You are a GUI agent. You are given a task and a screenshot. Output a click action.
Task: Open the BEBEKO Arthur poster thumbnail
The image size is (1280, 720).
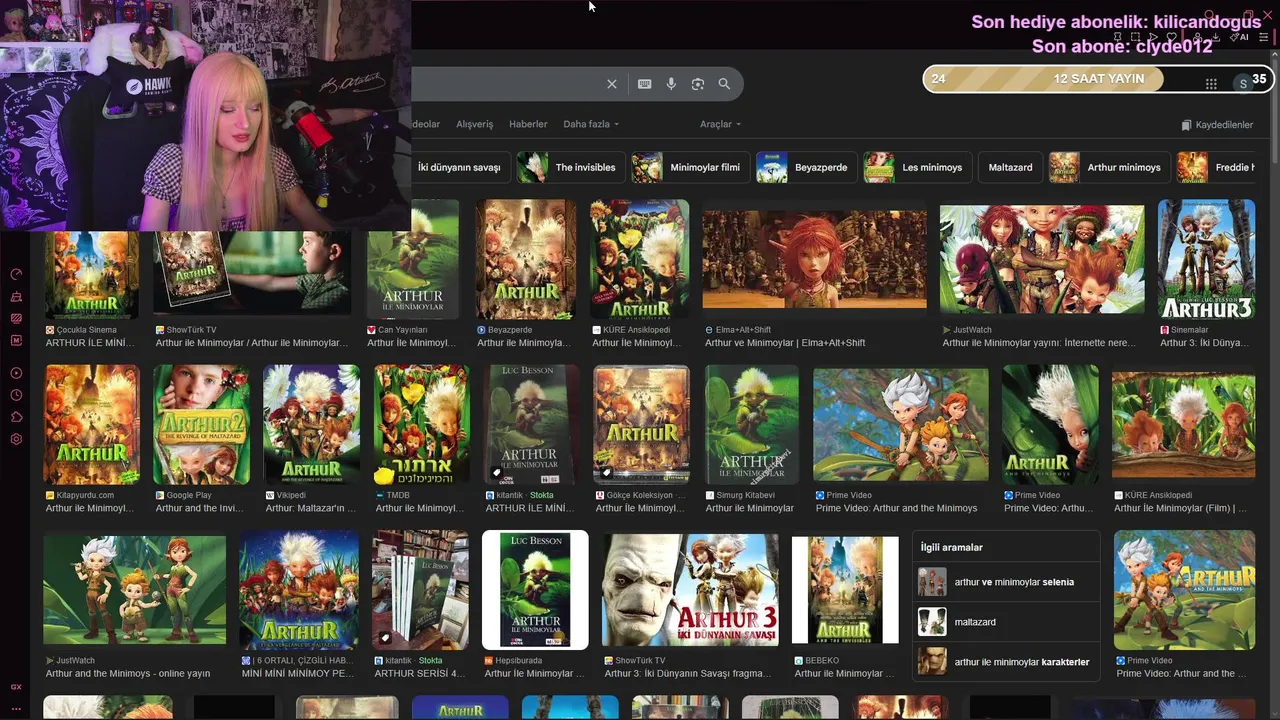[845, 590]
